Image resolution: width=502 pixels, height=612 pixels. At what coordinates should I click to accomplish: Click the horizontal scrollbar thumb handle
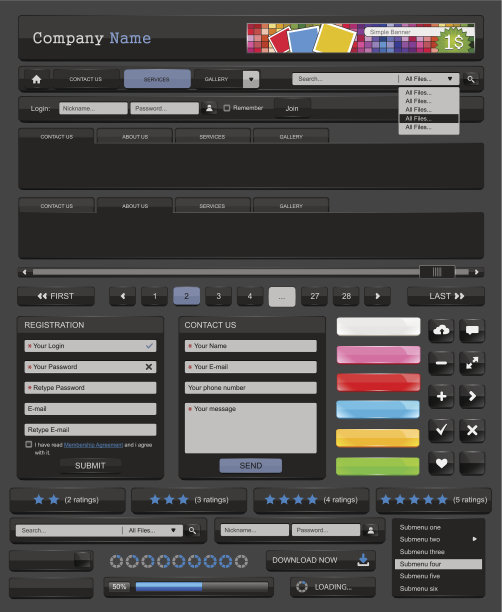point(437,272)
